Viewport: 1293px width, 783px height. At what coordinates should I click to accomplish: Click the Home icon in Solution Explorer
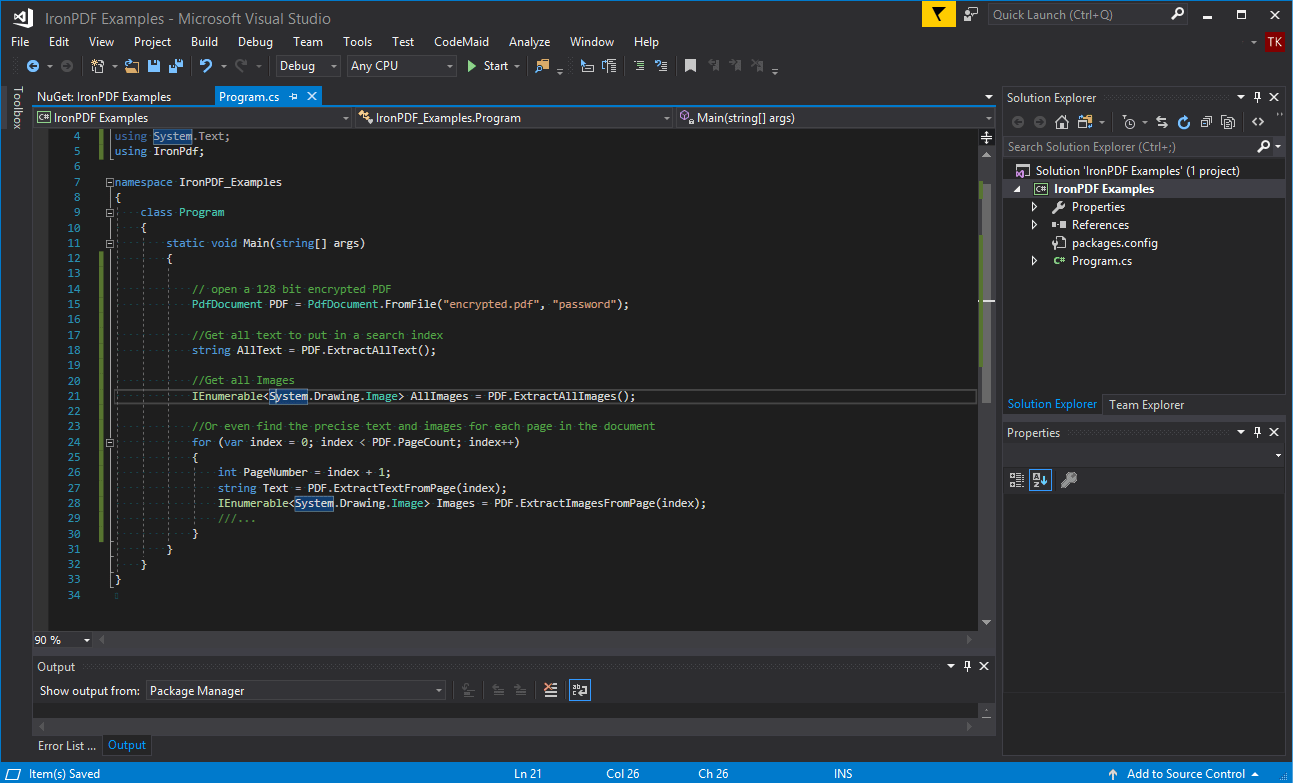[x=1062, y=122]
